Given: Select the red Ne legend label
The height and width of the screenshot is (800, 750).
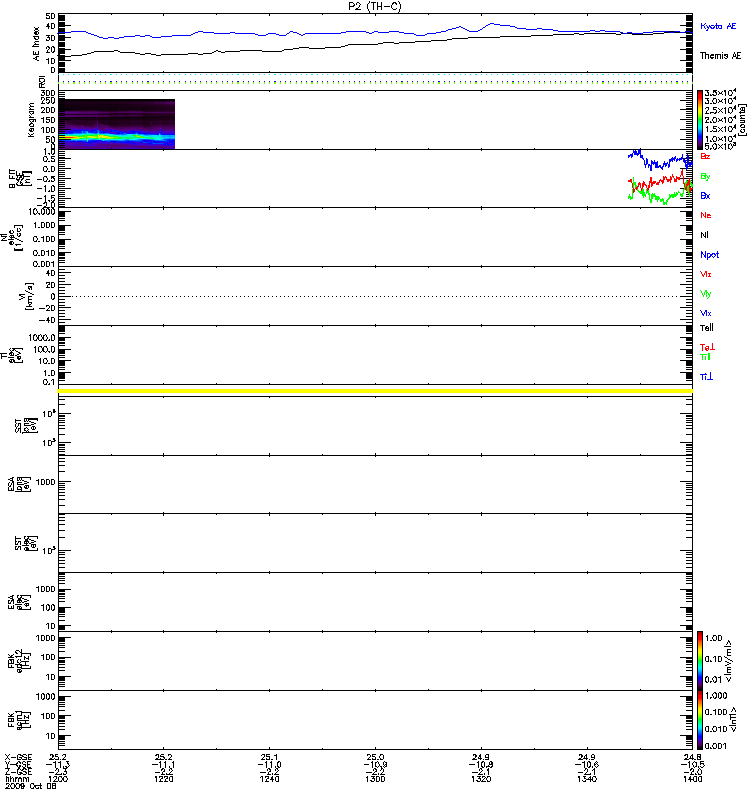Looking at the screenshot, I should [x=706, y=215].
